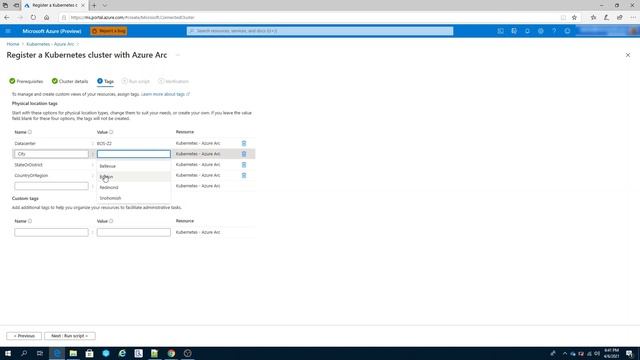The height and width of the screenshot is (360, 640).
Task: Open the browser tab list chevron
Action: pyautogui.click(x=104, y=5)
